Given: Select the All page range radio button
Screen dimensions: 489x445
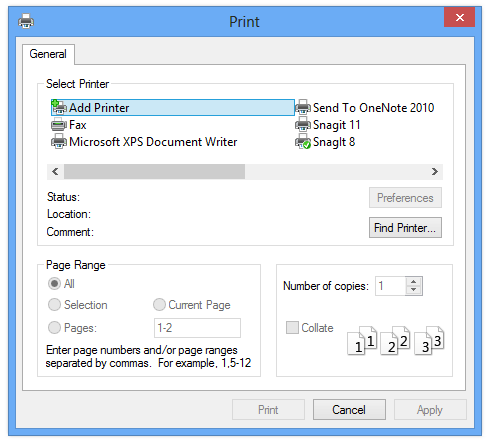Looking at the screenshot, I should (x=54, y=284).
